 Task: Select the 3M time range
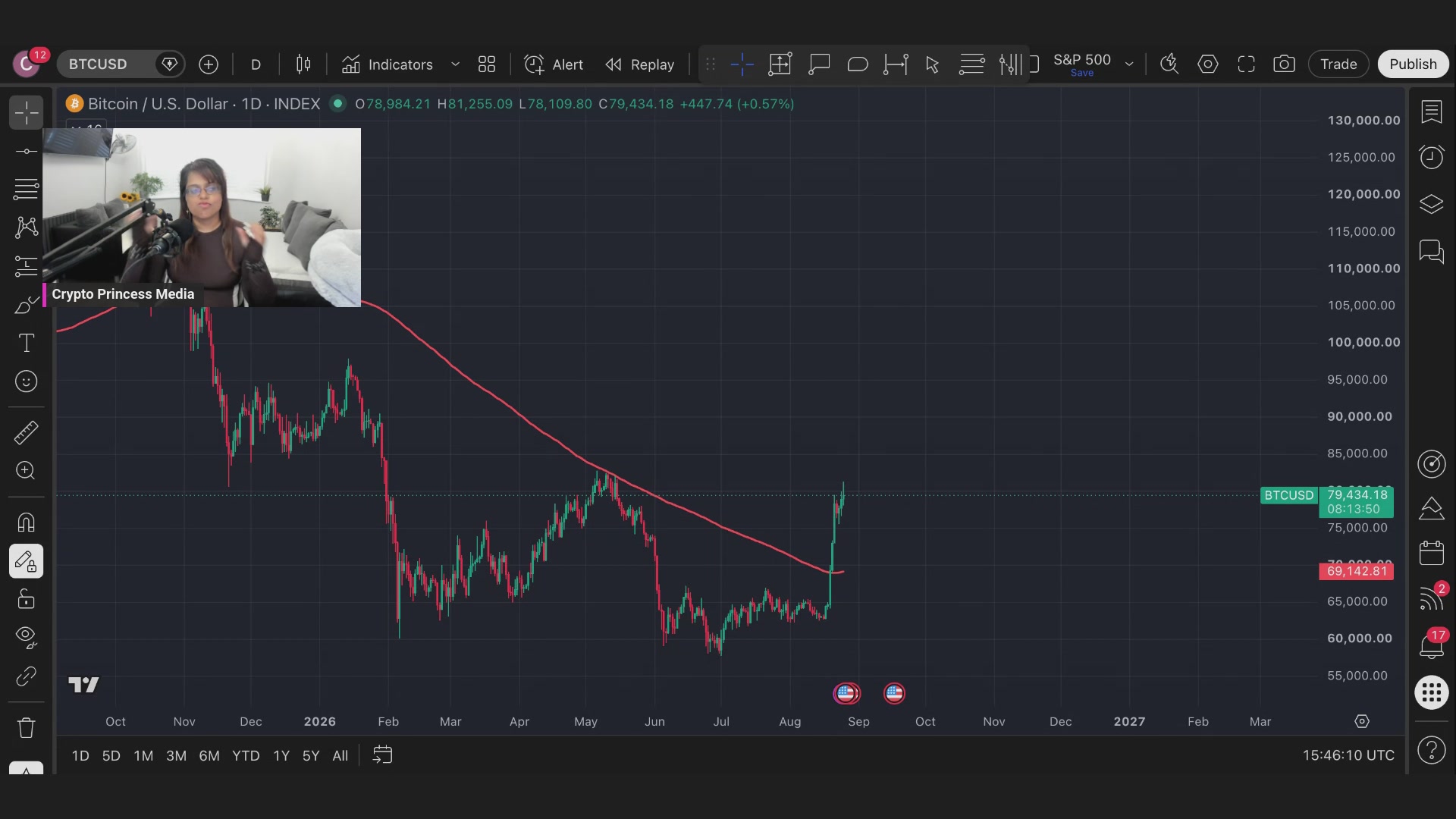click(x=176, y=756)
